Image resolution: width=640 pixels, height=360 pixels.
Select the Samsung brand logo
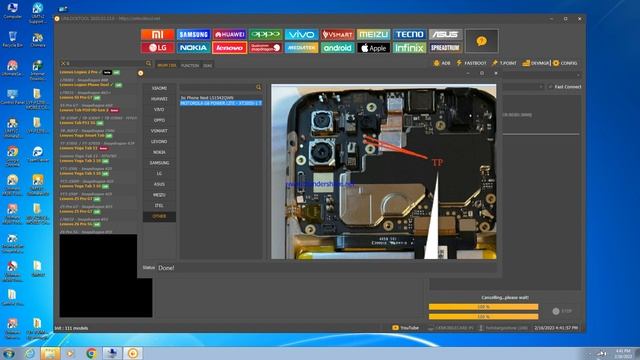[x=193, y=35]
